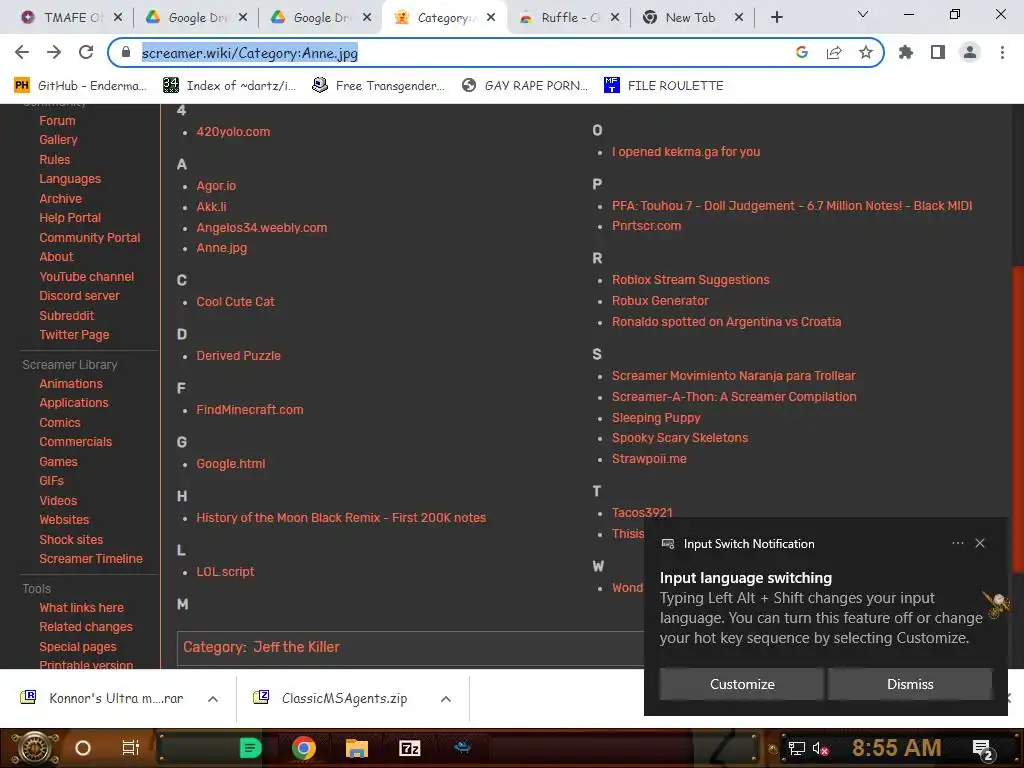
Task: Toggle the browser side panel
Action: [938, 52]
